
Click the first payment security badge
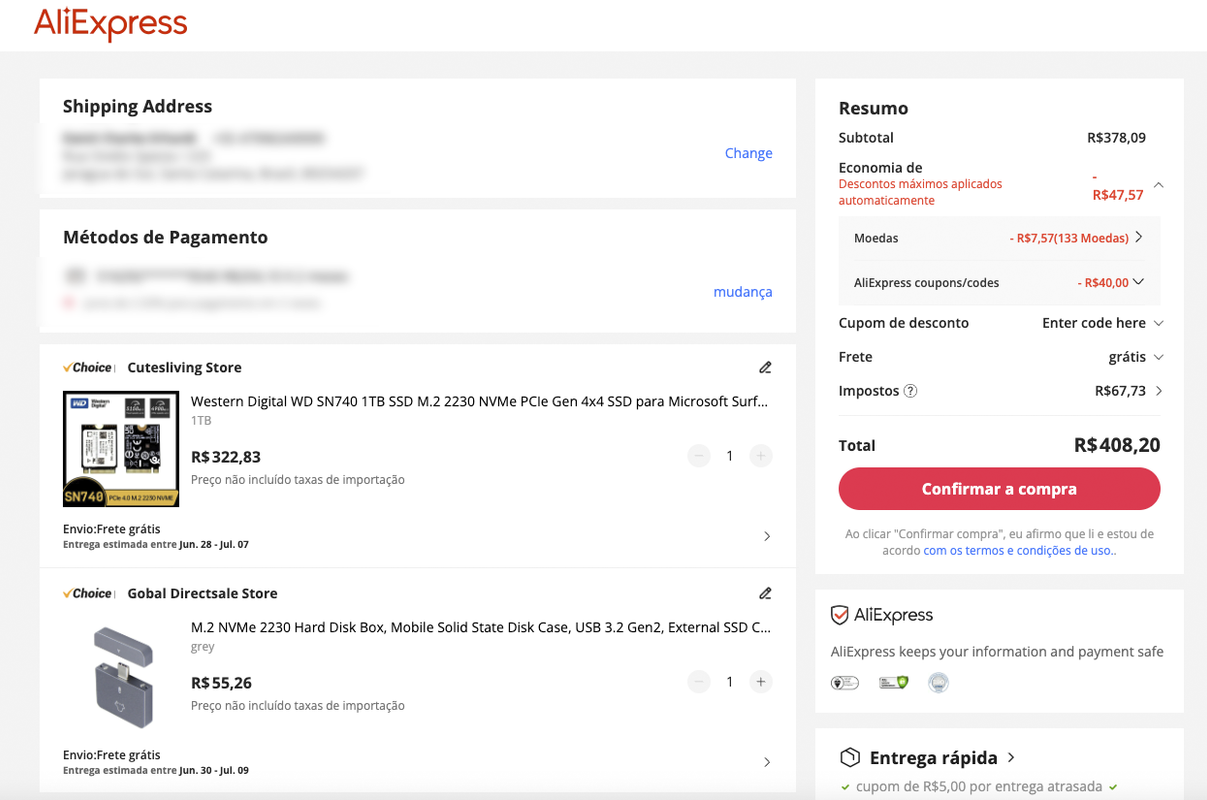coord(845,683)
